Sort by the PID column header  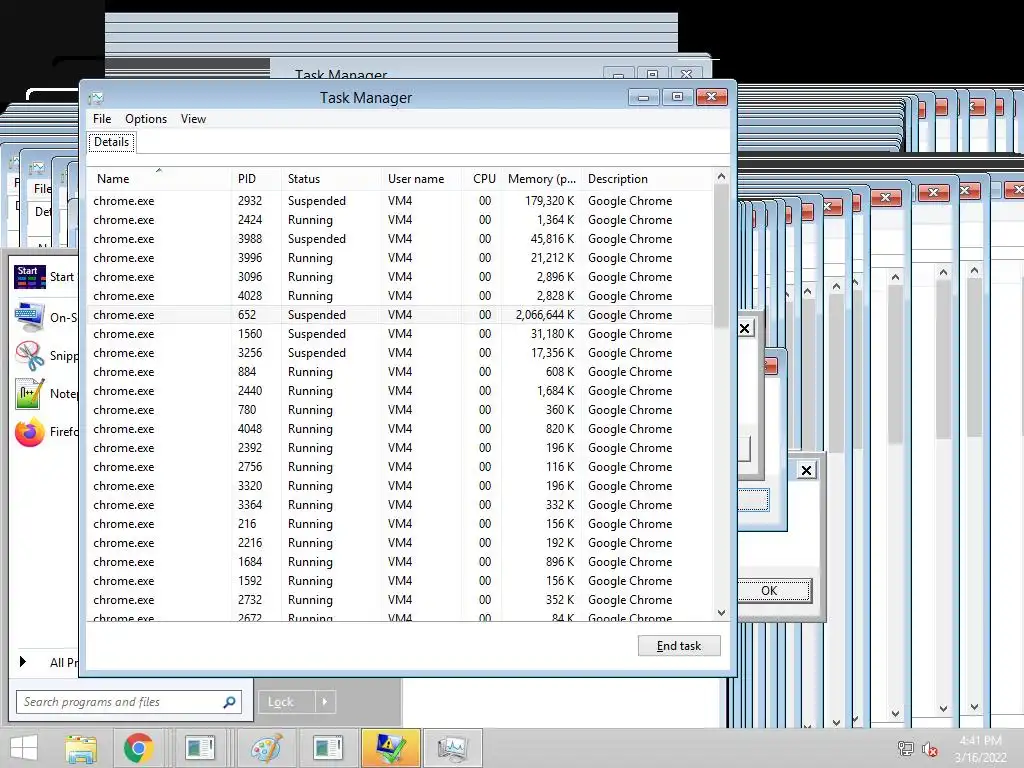click(257, 178)
